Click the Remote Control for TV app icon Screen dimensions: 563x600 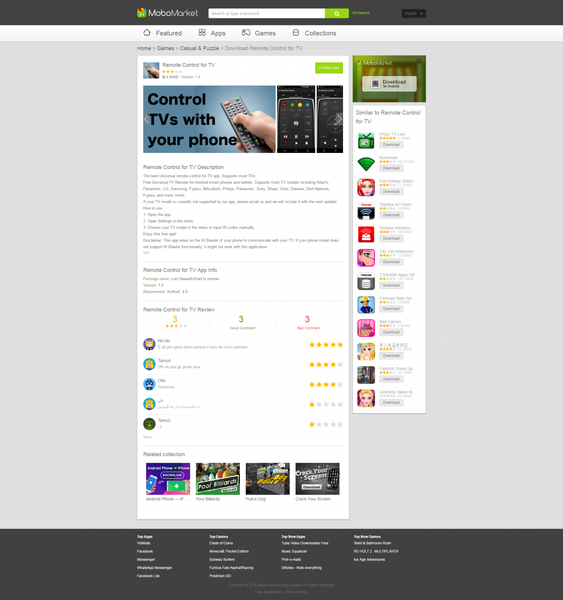(x=151, y=70)
